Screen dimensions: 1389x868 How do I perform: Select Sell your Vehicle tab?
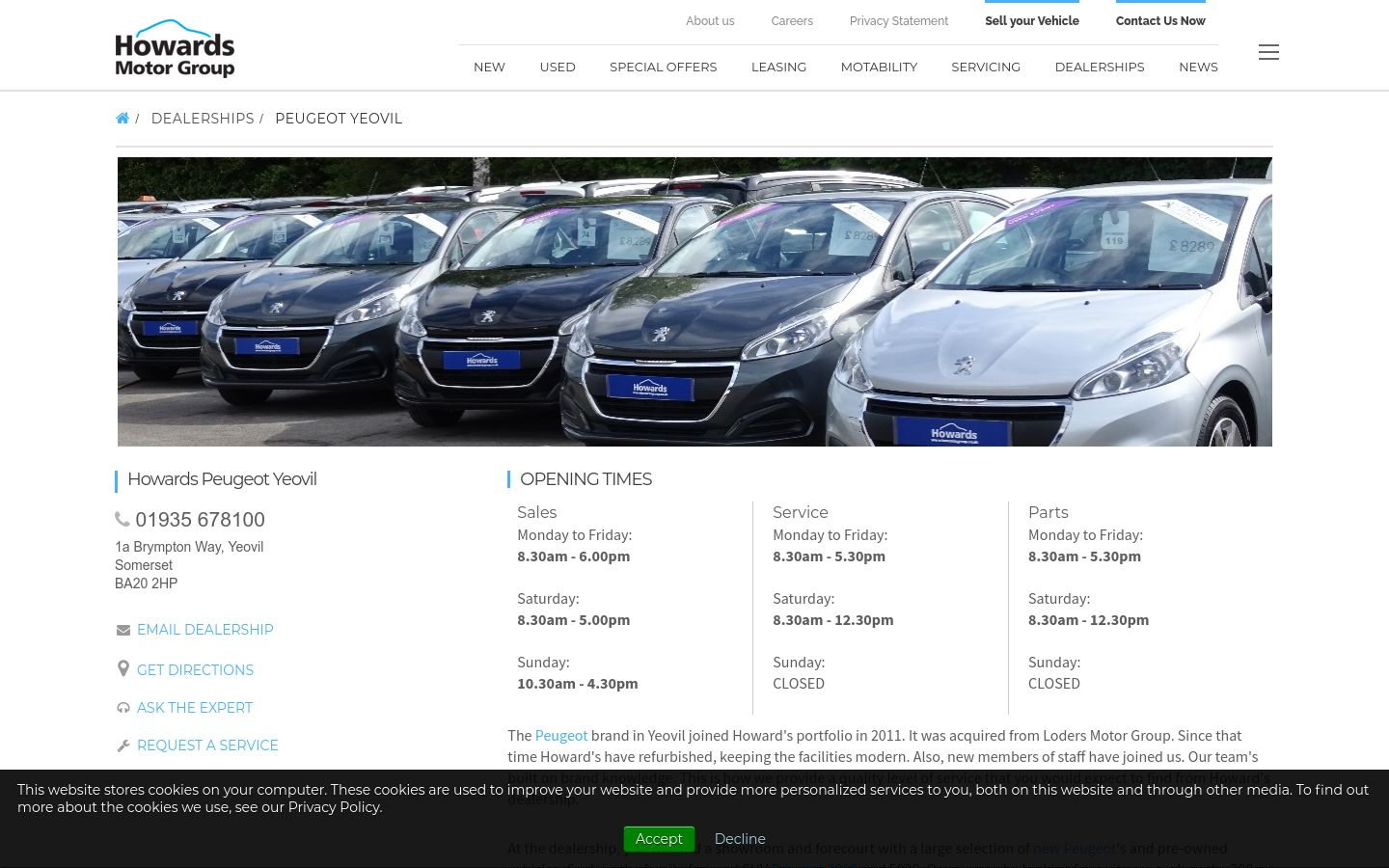point(1032,21)
